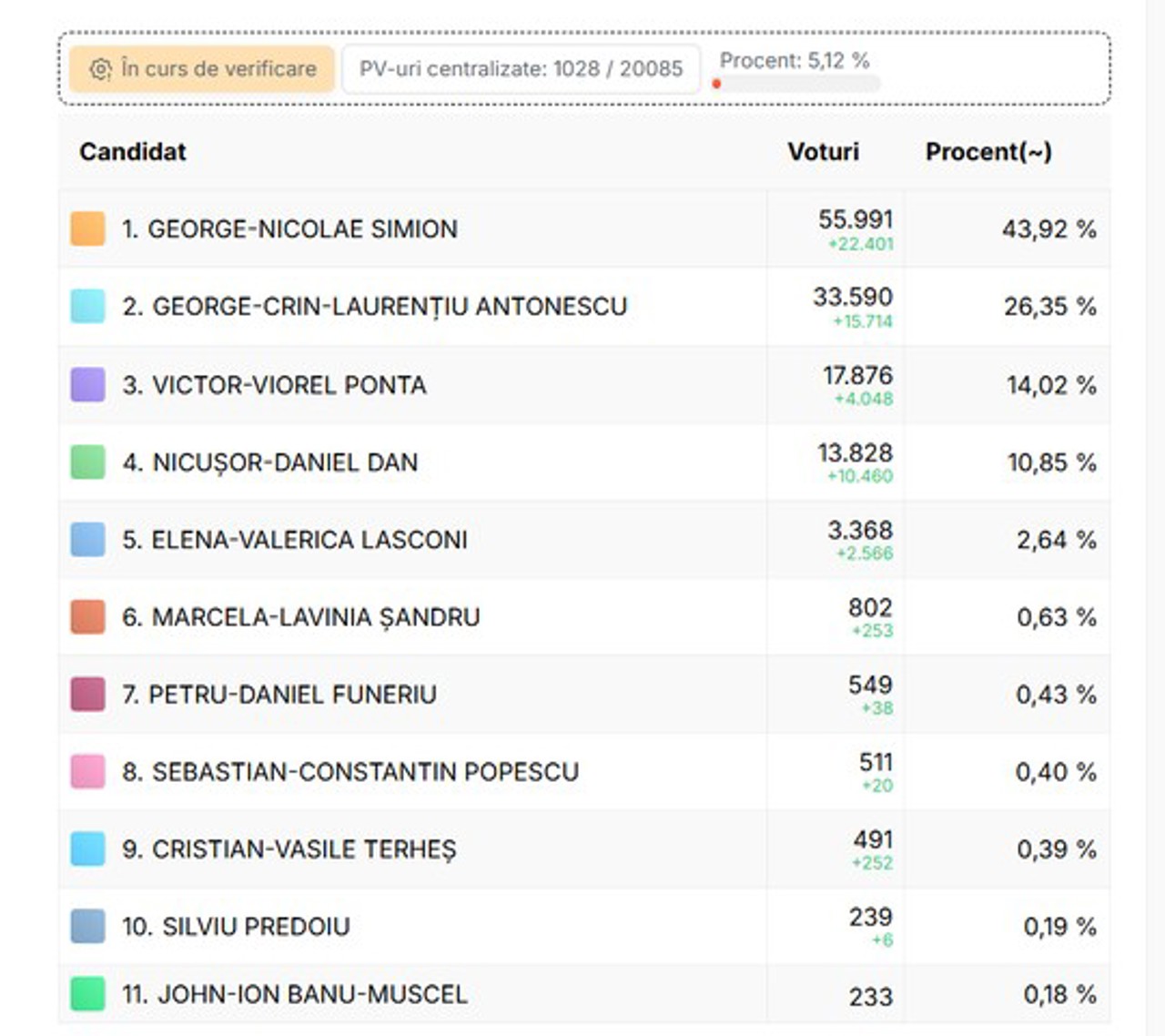Image resolution: width=1165 pixels, height=1036 pixels.
Task: Click the cyan swatch for Crin Antonescu
Action: point(87,306)
